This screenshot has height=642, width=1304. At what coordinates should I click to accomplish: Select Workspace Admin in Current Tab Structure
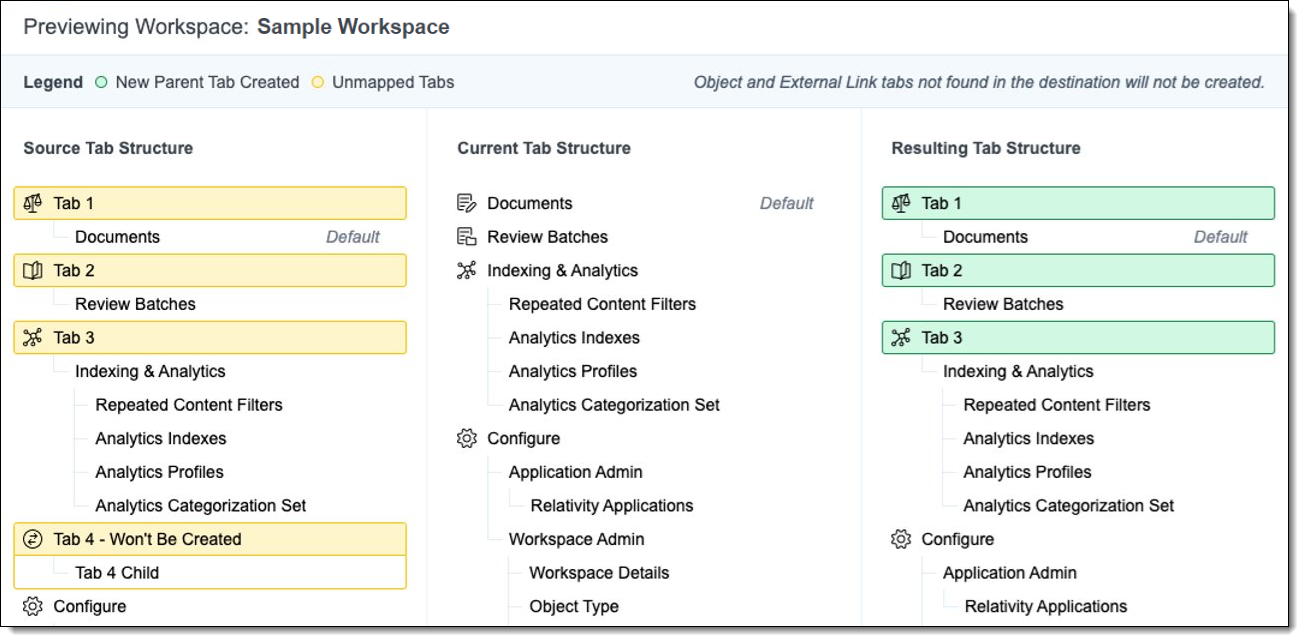(576, 539)
